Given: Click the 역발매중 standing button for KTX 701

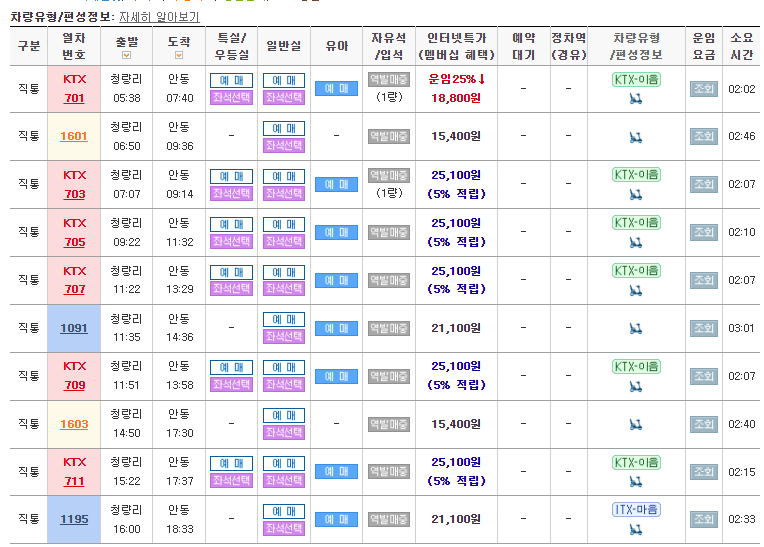Looking at the screenshot, I should point(389,79).
